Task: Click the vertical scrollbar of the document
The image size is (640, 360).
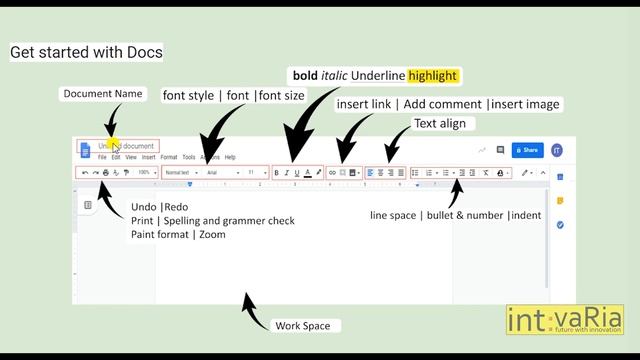Action: (546, 238)
